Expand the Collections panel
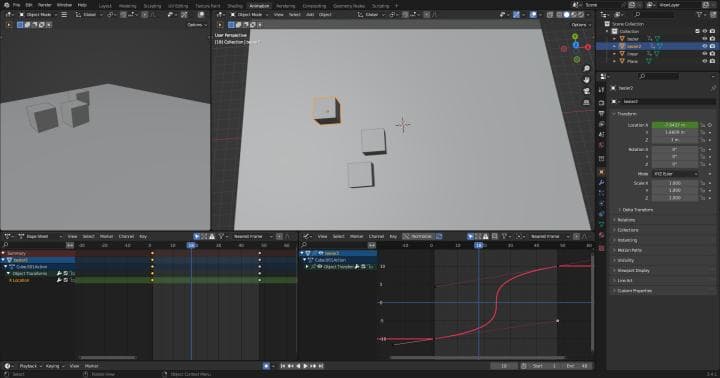Image resolution: width=720 pixels, height=378 pixels. 627,230
